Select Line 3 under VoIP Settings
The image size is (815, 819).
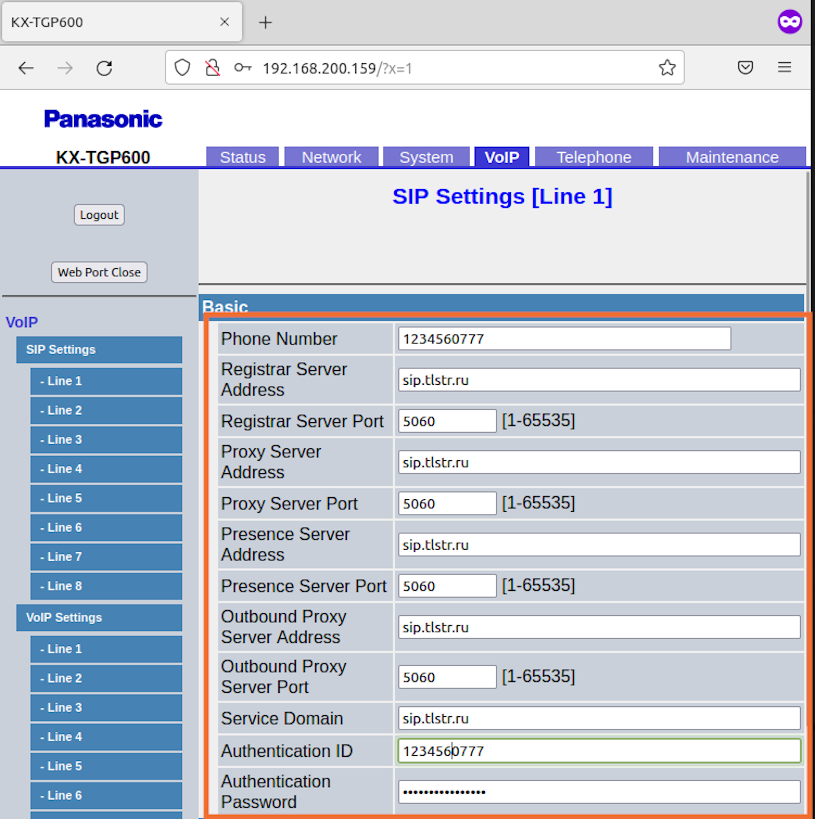coord(106,707)
